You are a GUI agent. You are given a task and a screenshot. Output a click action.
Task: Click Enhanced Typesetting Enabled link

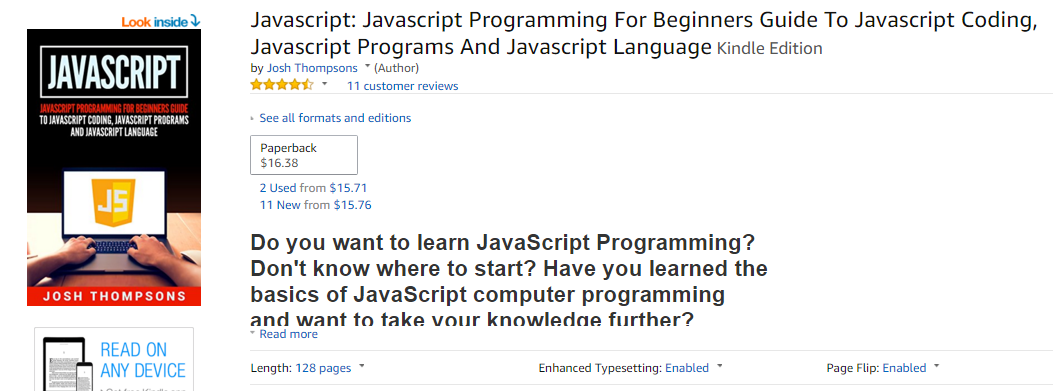pos(687,368)
